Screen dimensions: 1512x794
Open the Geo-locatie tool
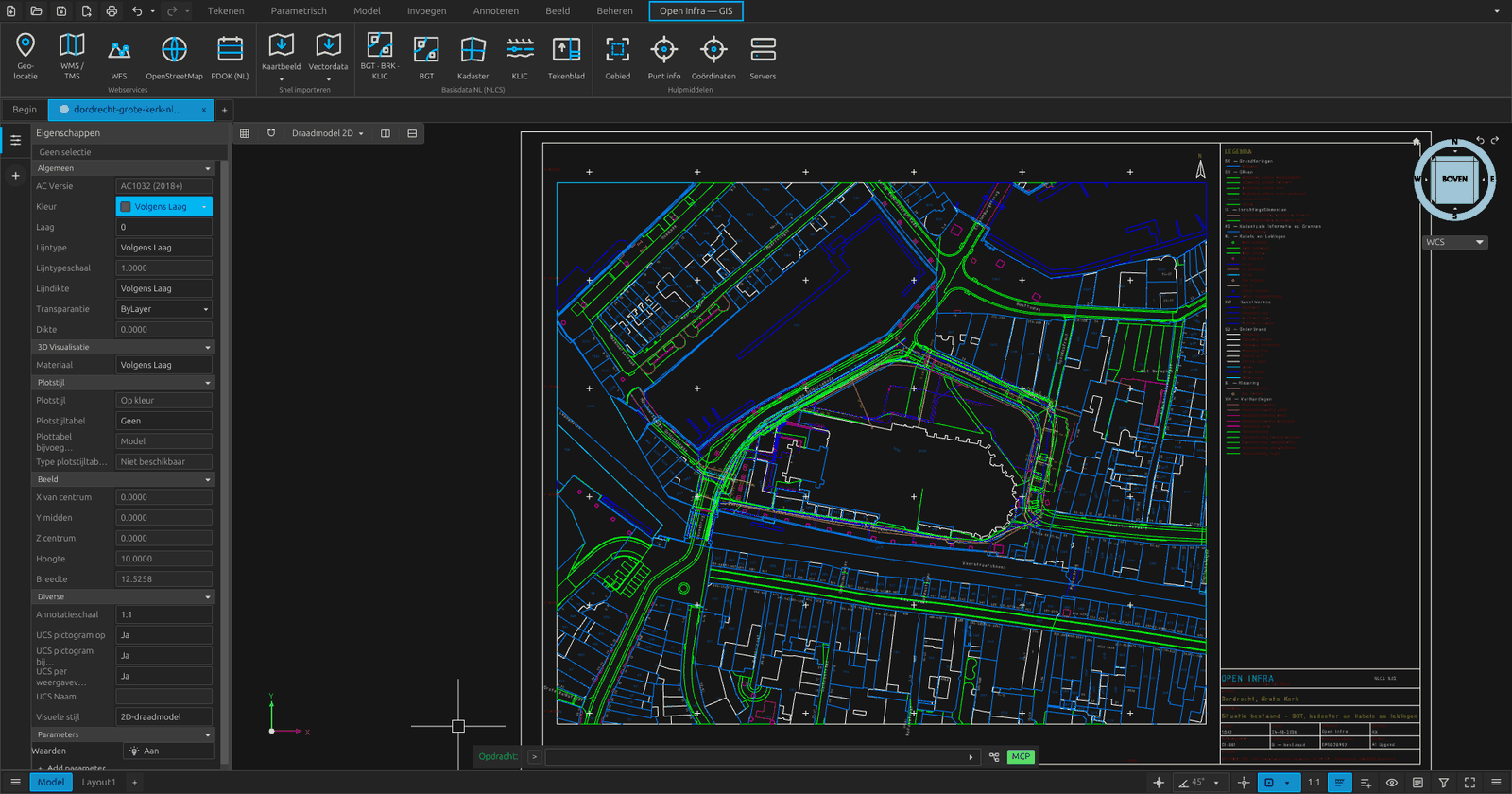pos(26,56)
